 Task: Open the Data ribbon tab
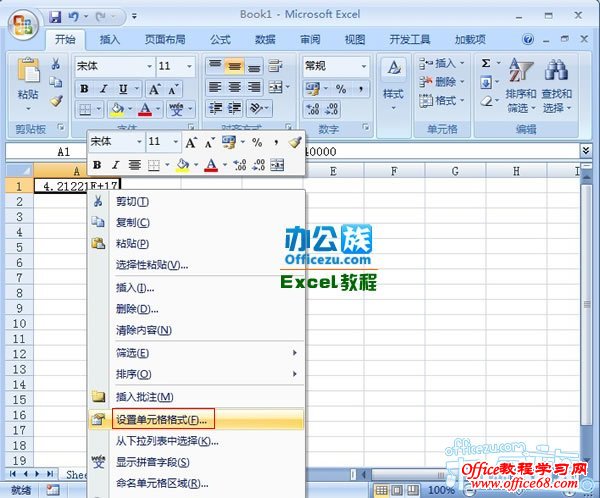pos(265,39)
